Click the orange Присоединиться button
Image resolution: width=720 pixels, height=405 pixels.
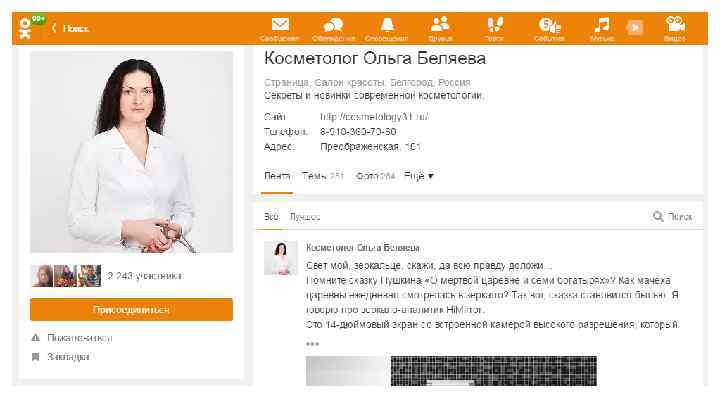(x=131, y=309)
